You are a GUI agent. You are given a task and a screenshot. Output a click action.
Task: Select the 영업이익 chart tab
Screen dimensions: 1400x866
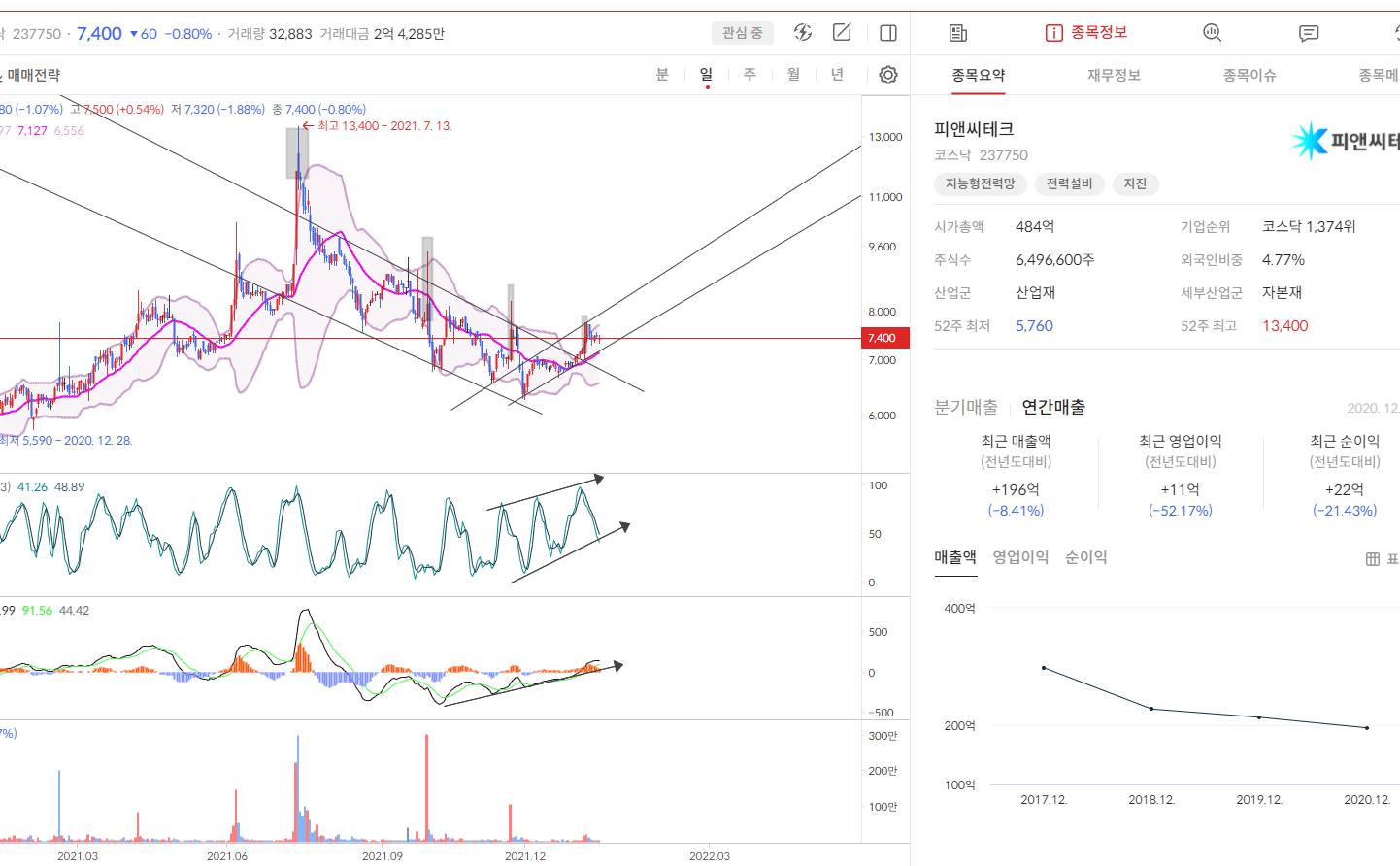1020,557
